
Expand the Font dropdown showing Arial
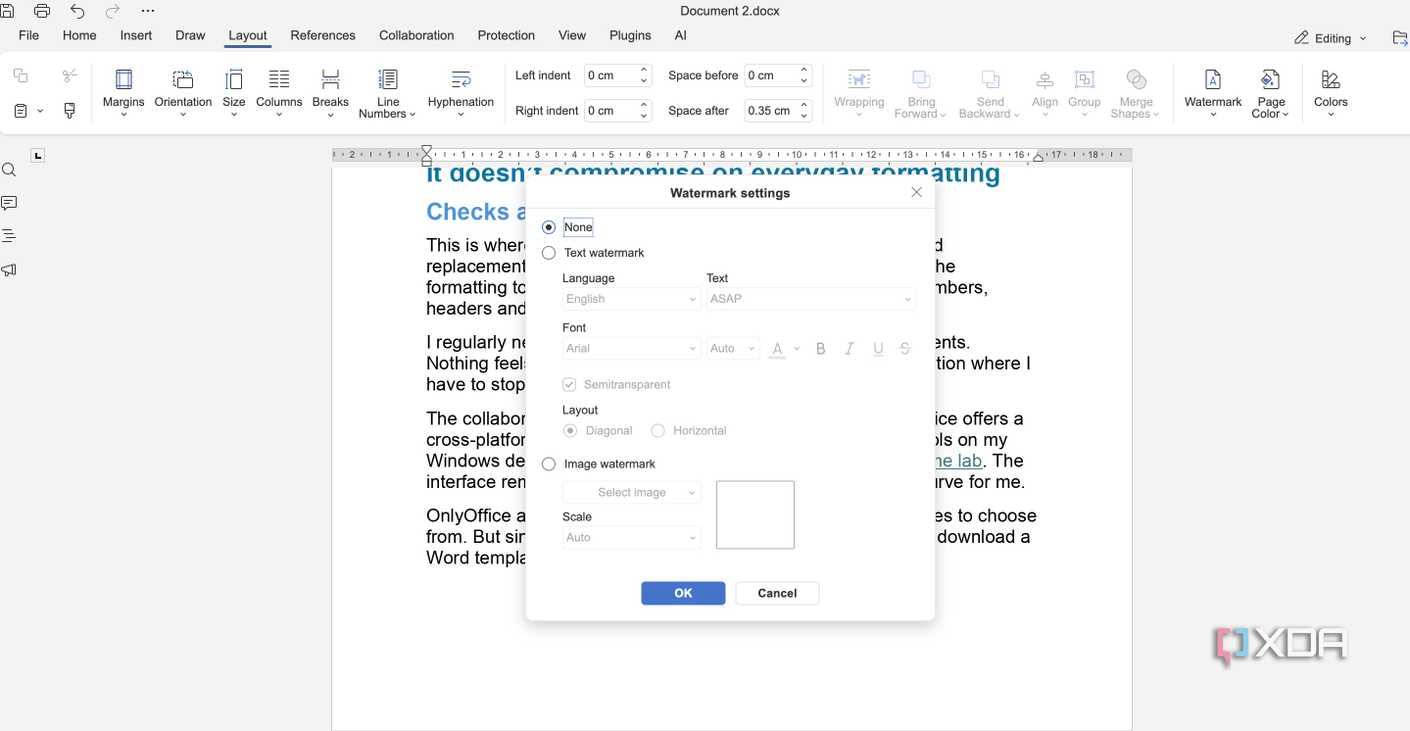[x=631, y=349]
